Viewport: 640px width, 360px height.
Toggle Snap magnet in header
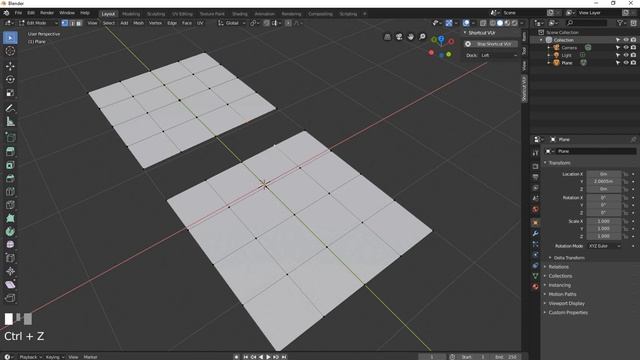(266, 23)
